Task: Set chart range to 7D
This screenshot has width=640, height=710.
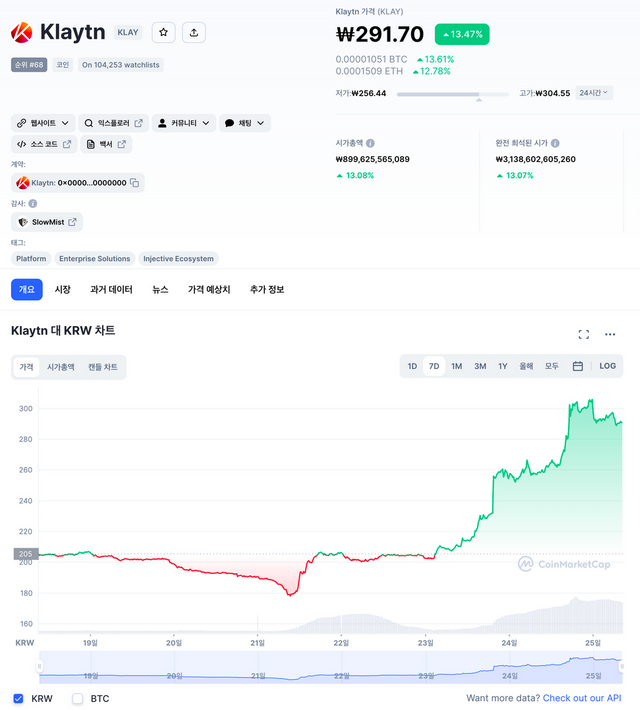Action: coord(434,366)
